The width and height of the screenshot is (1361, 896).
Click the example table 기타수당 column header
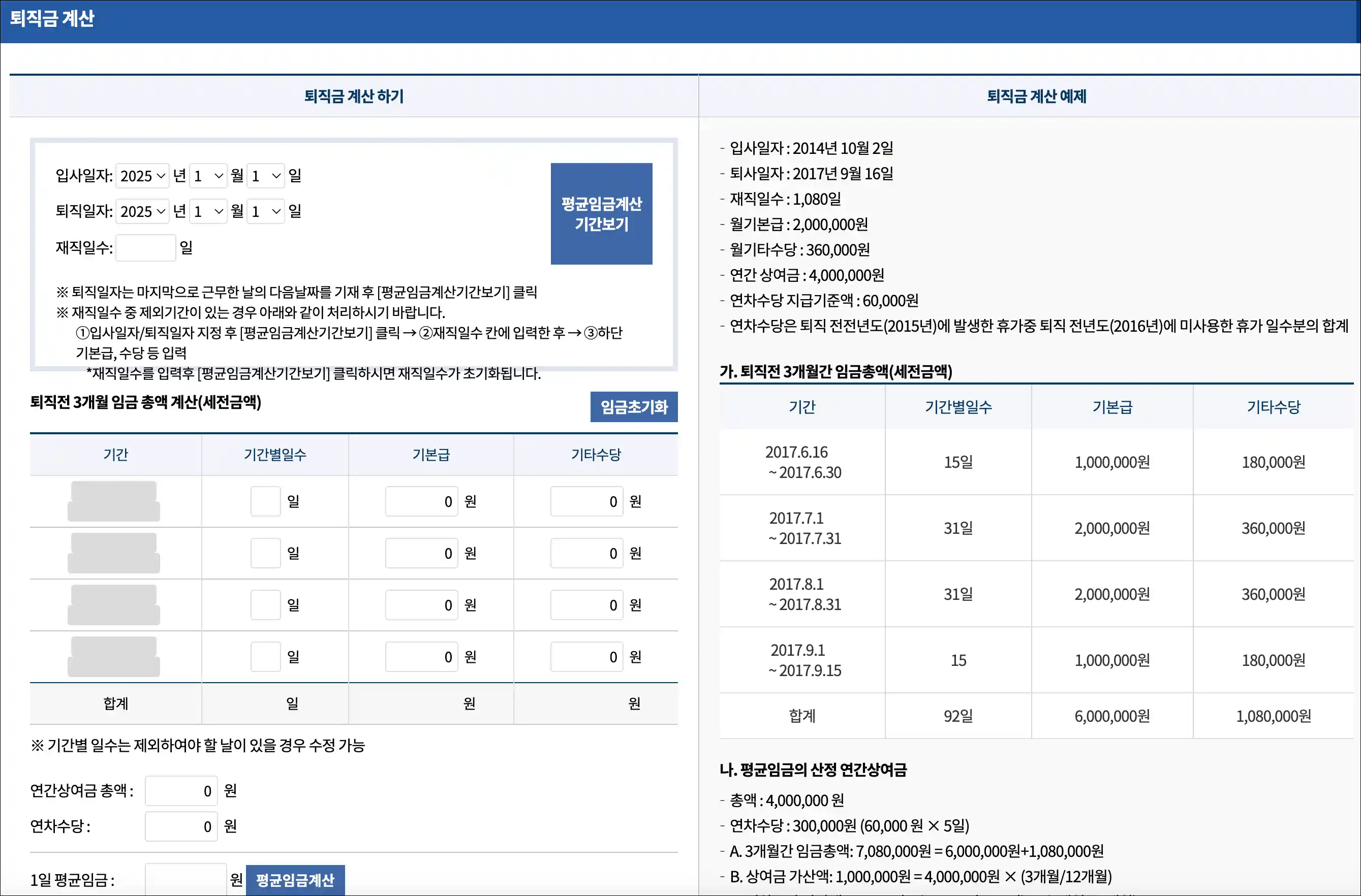tap(1274, 407)
